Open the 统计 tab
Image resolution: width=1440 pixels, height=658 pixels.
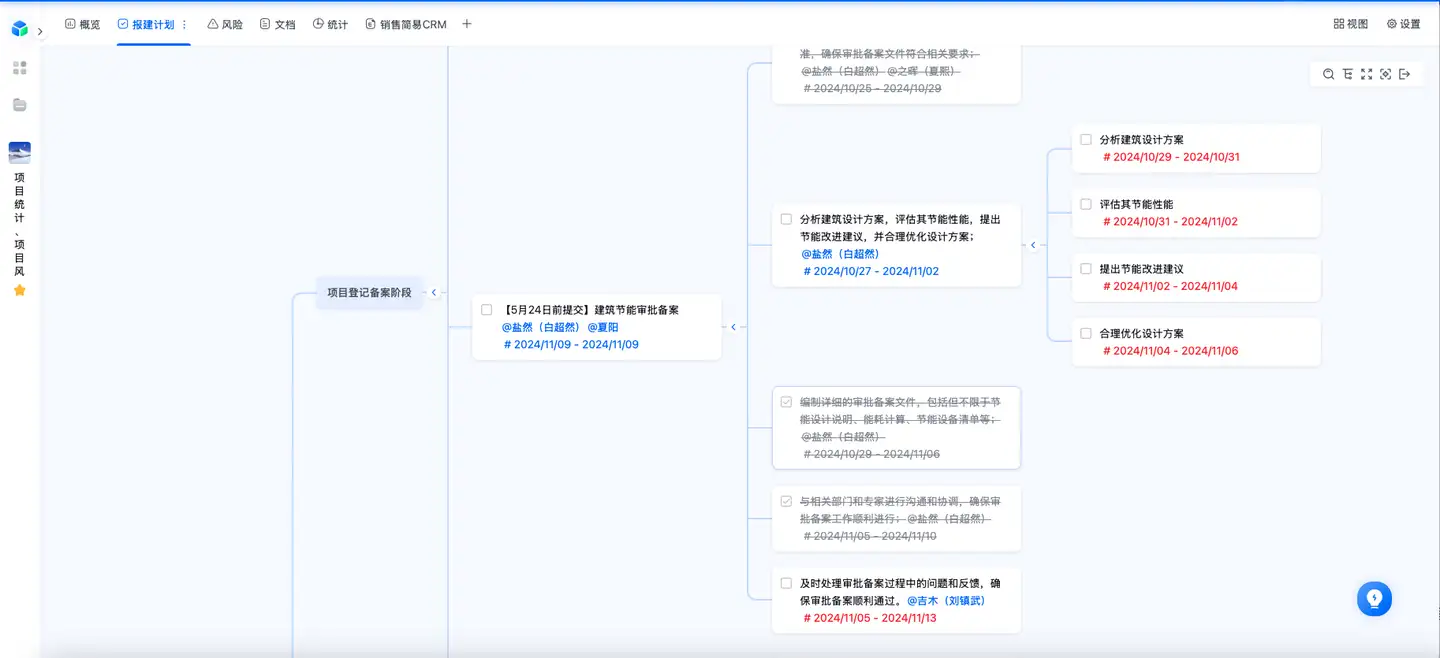(x=330, y=24)
